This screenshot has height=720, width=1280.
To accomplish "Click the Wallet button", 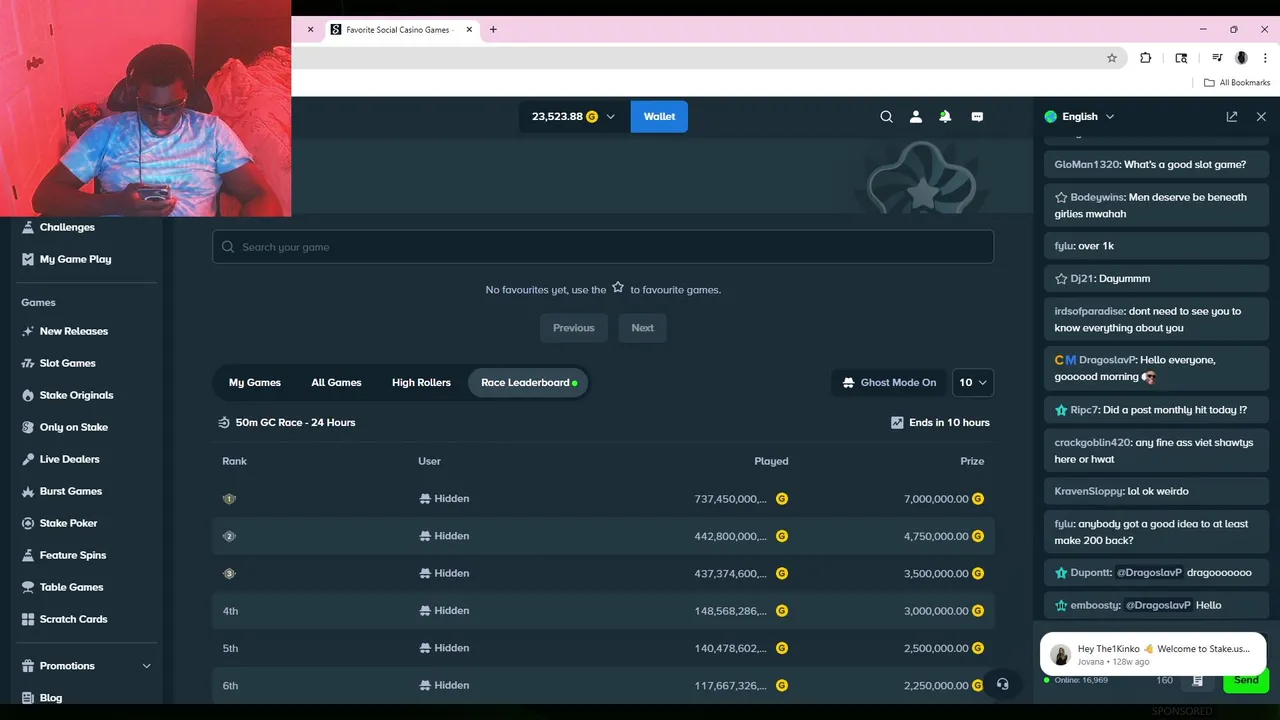I will [x=659, y=117].
